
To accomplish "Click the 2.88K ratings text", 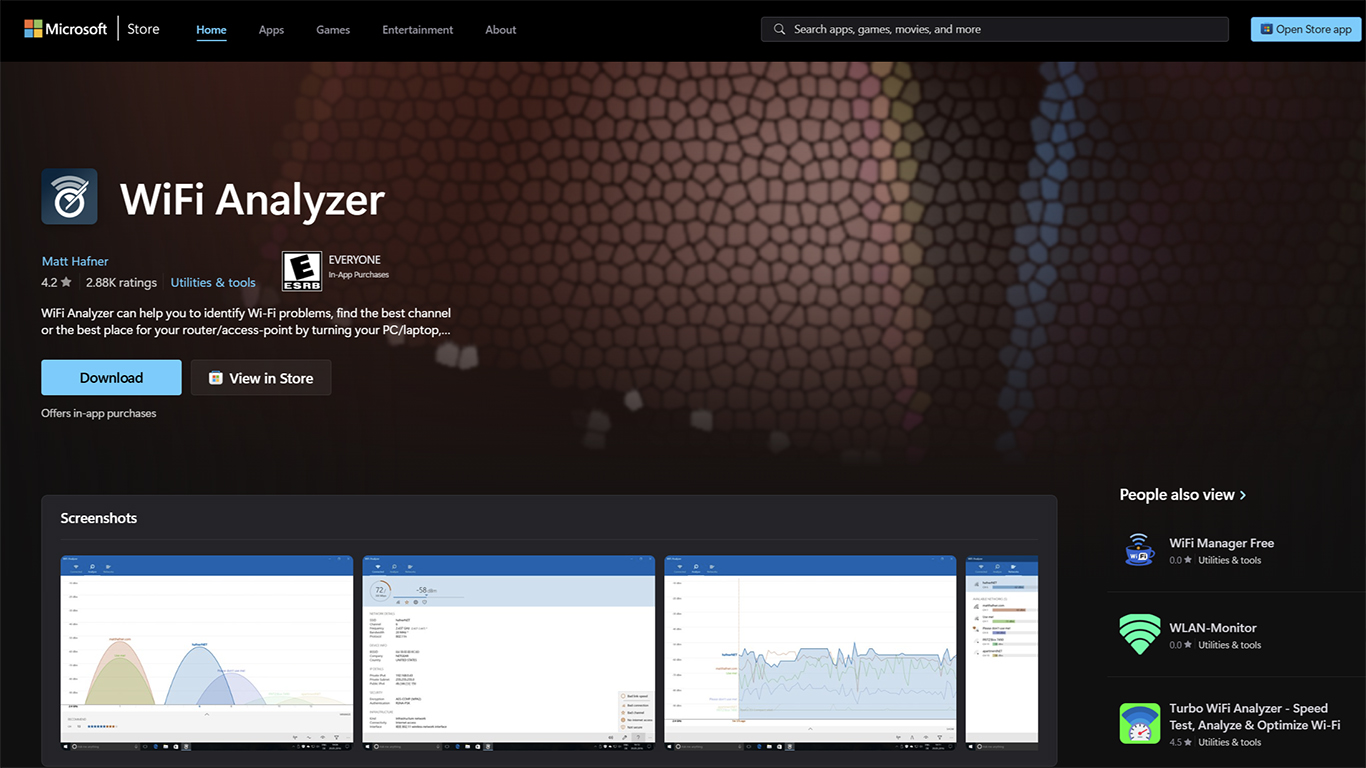I will click(x=121, y=283).
